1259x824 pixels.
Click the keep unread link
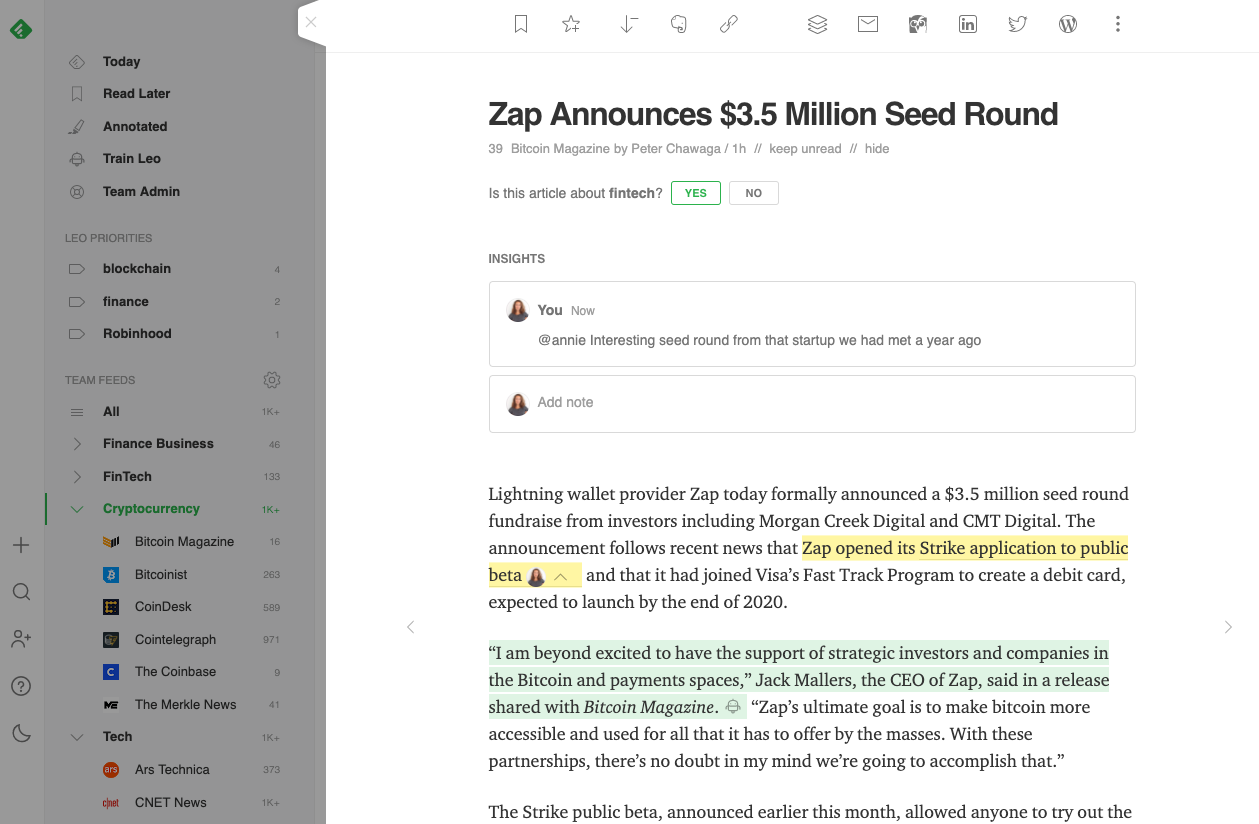coord(805,149)
